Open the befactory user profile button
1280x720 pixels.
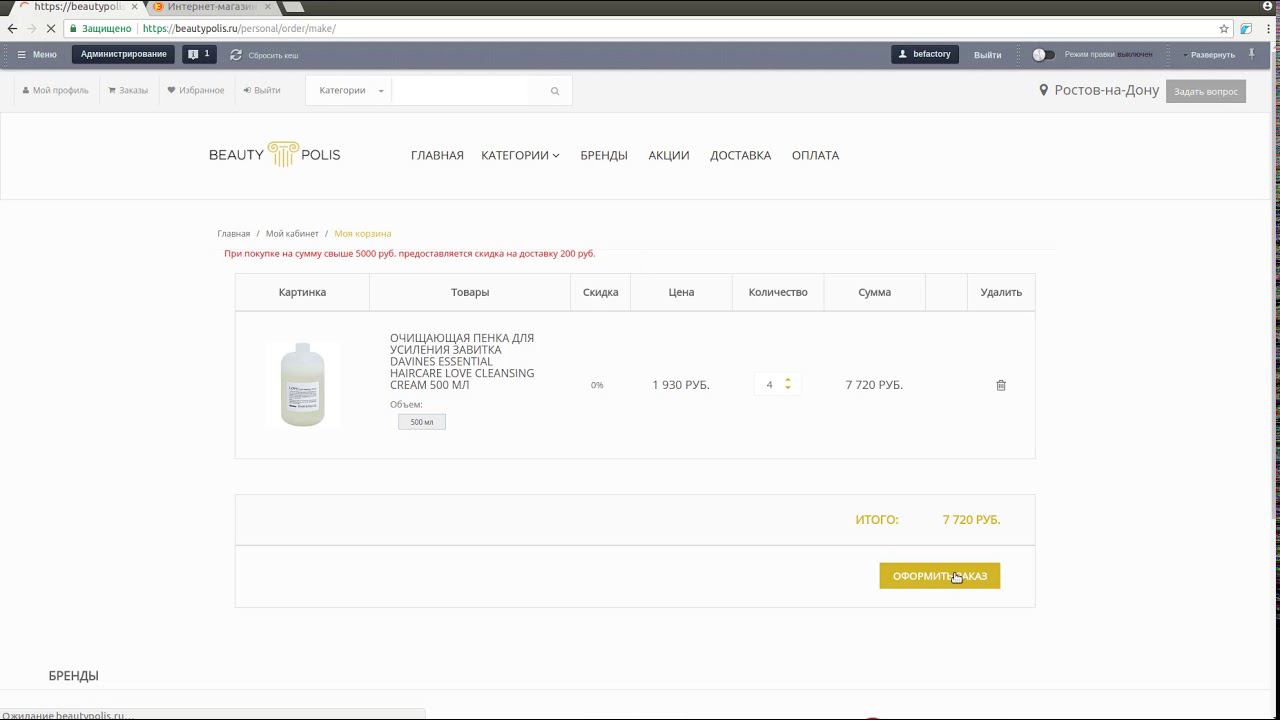tap(925, 54)
